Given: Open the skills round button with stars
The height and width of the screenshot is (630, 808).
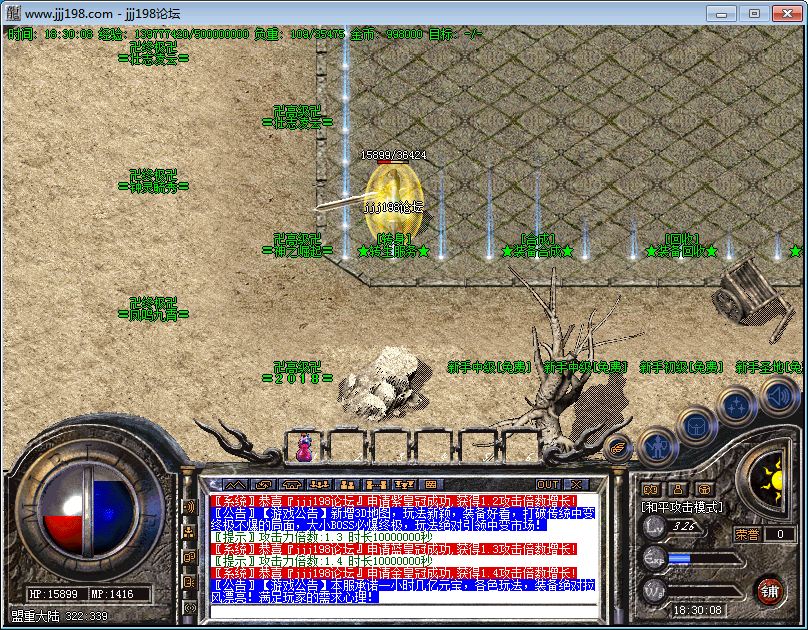Looking at the screenshot, I should click(736, 406).
